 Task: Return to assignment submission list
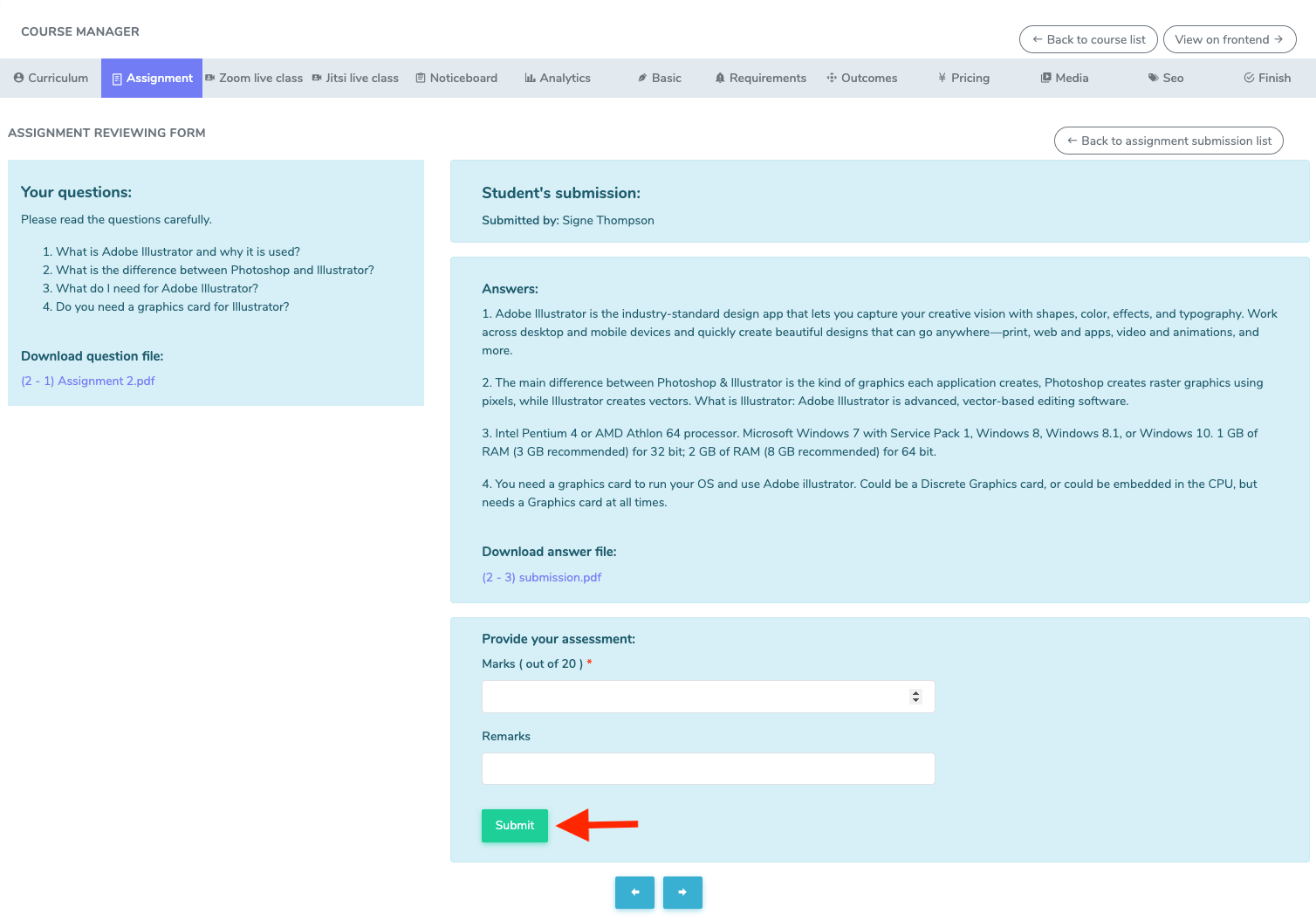coord(1169,141)
